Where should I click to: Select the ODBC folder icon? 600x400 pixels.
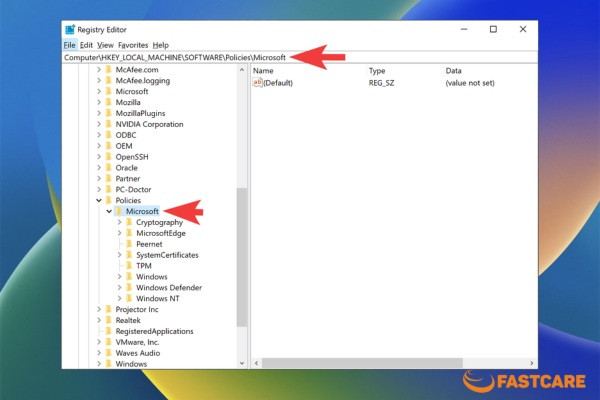click(109, 135)
